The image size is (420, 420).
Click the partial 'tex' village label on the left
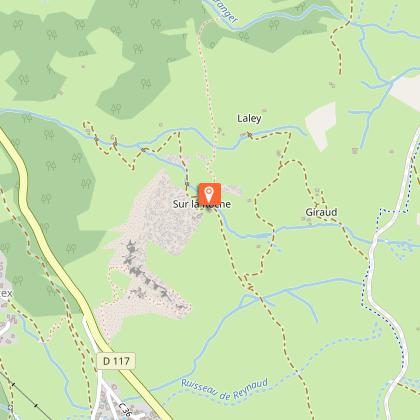tap(6, 293)
